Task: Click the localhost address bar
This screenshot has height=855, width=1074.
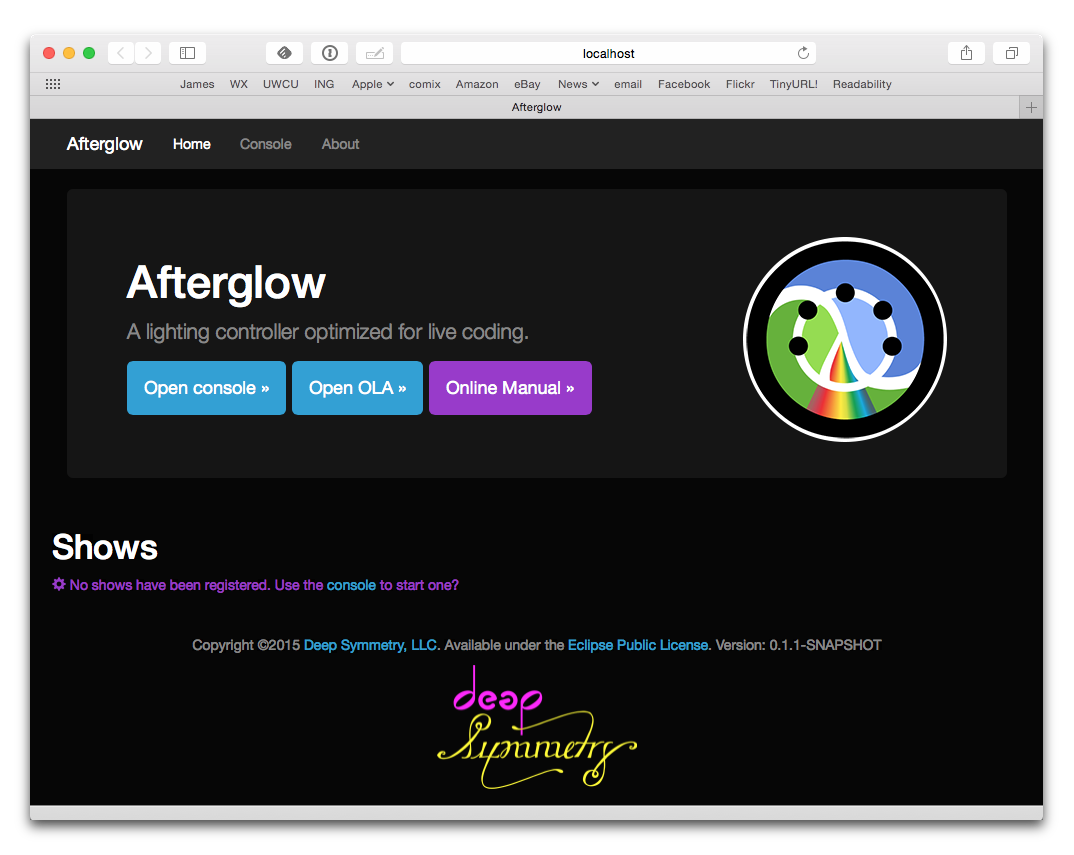Action: 607,53
